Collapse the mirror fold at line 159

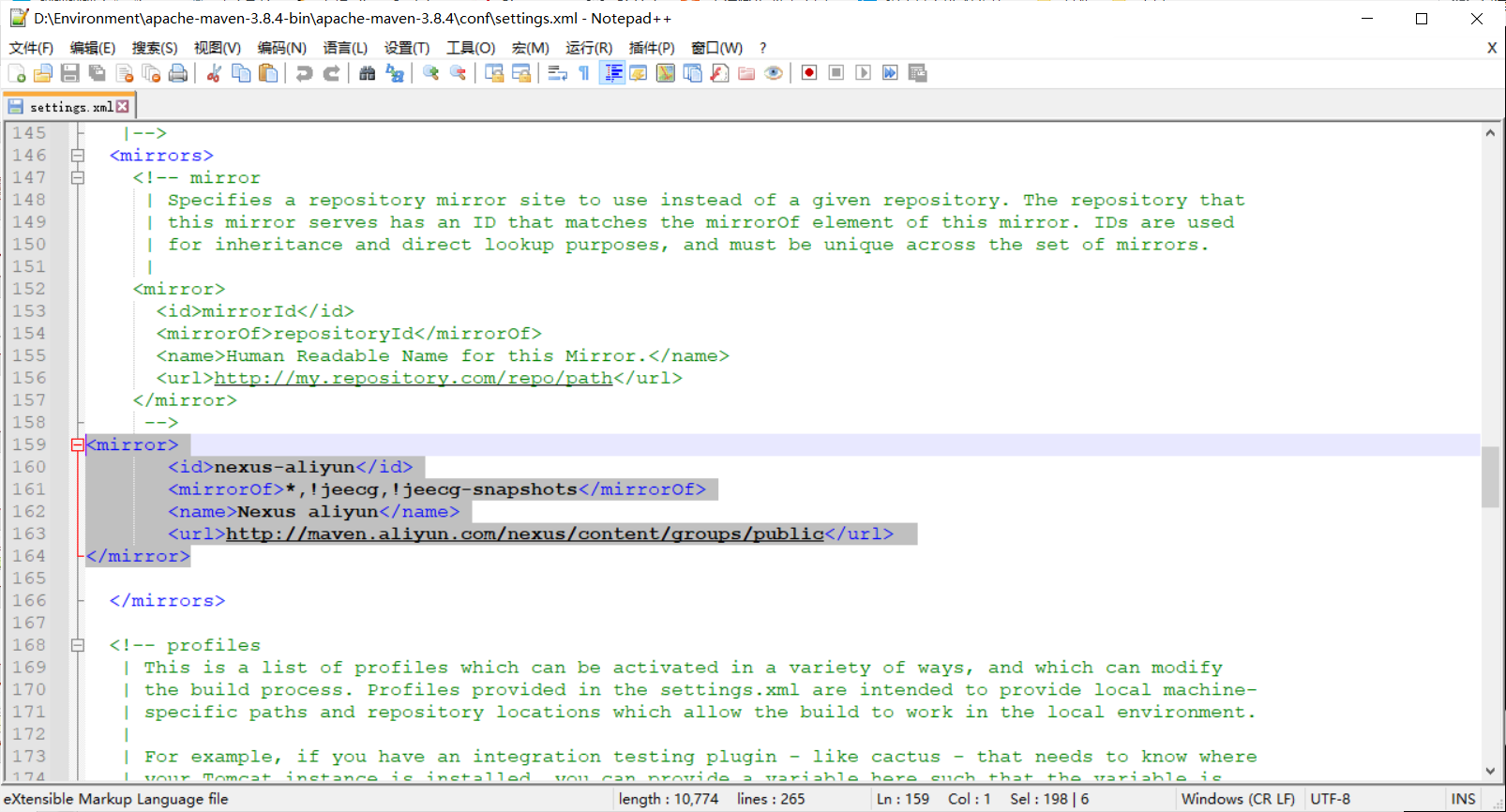(78, 445)
